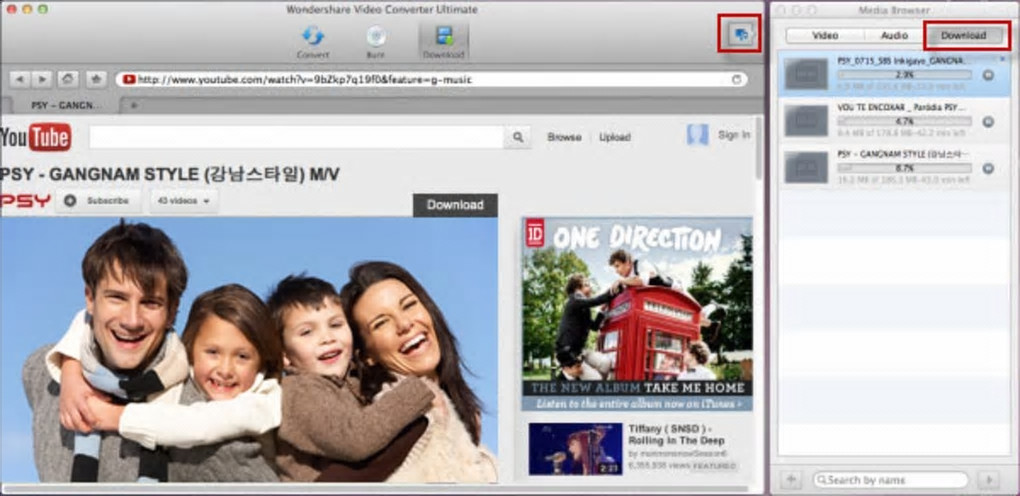
Task: Toggle the Media Browser panel icon
Action: tap(740, 34)
